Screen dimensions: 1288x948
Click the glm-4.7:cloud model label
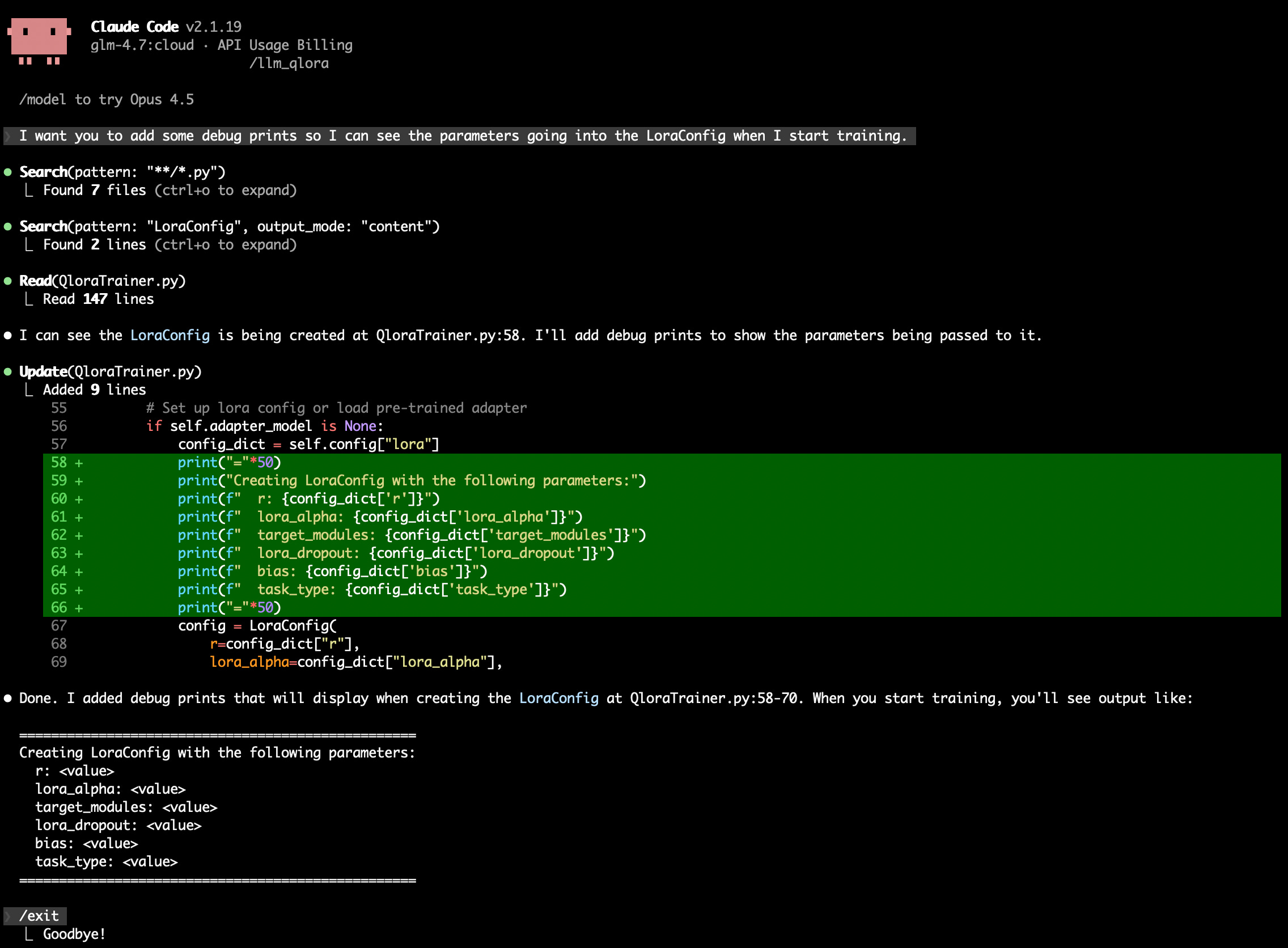pyautogui.click(x=142, y=45)
